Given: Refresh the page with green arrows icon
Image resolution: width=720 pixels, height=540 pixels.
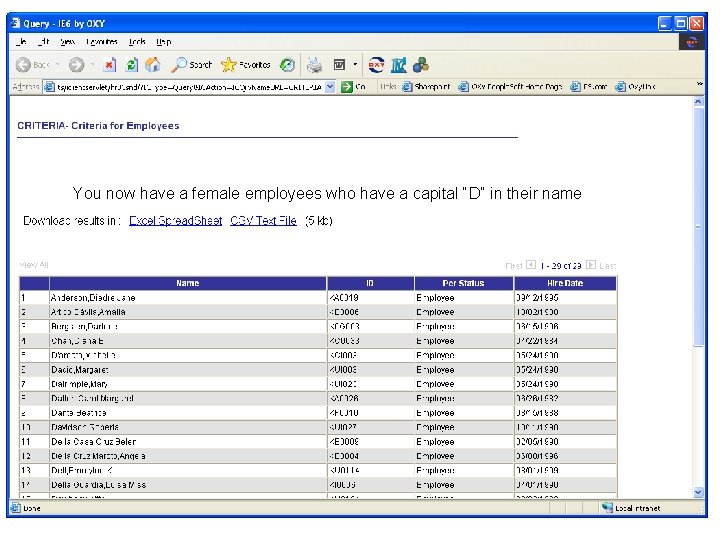Looking at the screenshot, I should 132,65.
